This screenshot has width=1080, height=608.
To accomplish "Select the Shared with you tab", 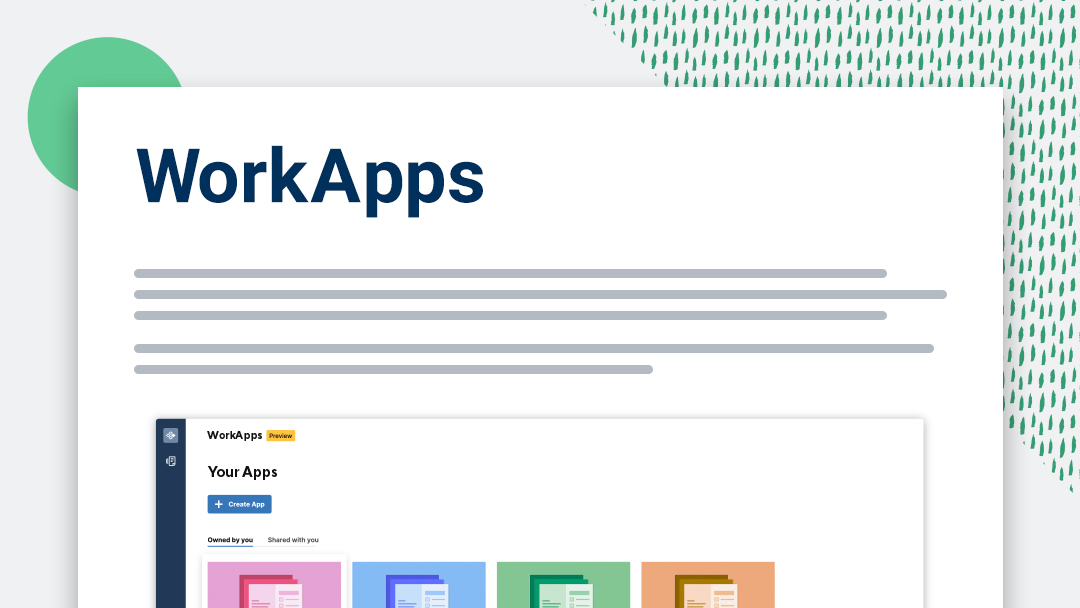I will pyautogui.click(x=293, y=540).
